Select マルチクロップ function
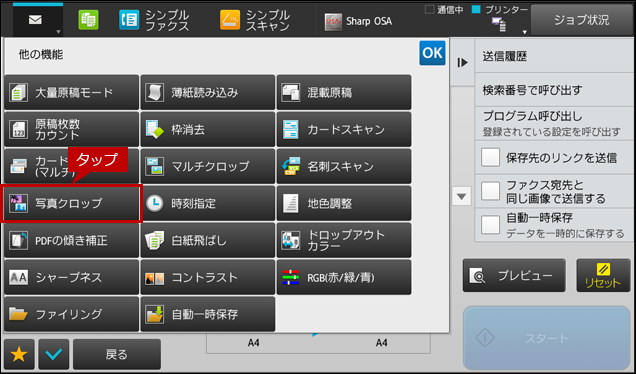This screenshot has width=636, height=374. tap(208, 166)
